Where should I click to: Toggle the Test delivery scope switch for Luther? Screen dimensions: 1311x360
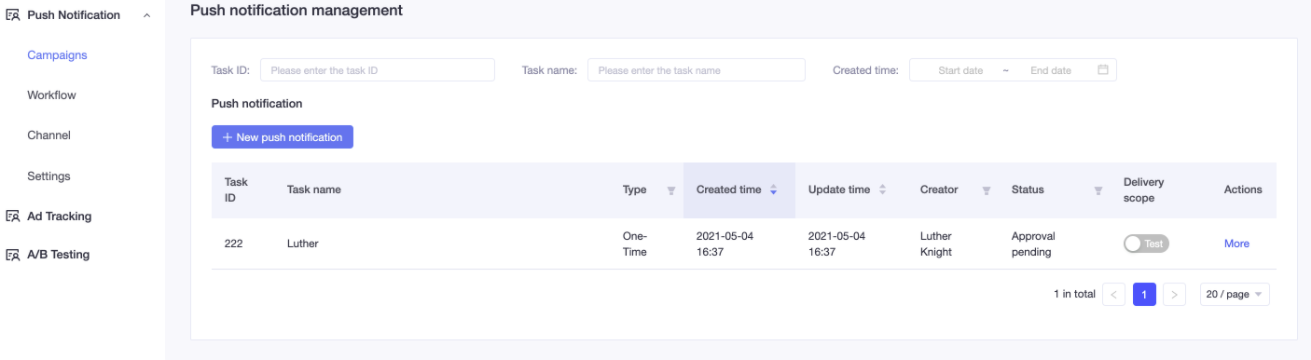(x=1146, y=244)
